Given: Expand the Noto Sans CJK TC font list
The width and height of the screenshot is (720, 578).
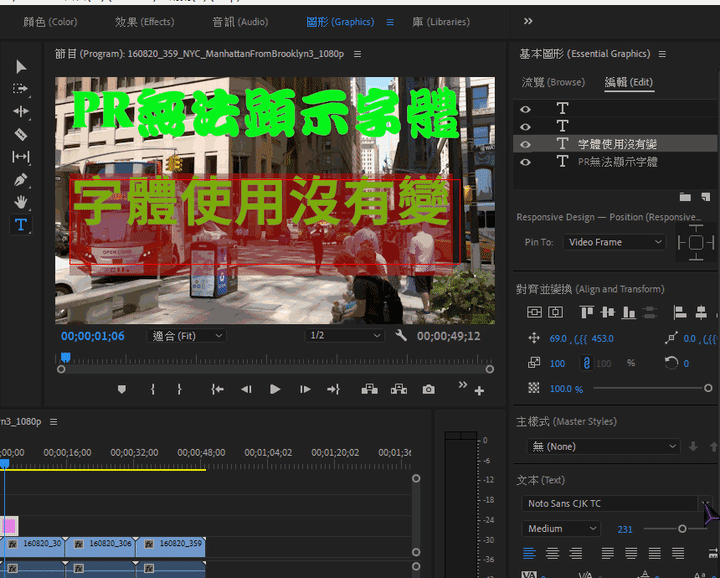Looking at the screenshot, I should pyautogui.click(x=704, y=504).
